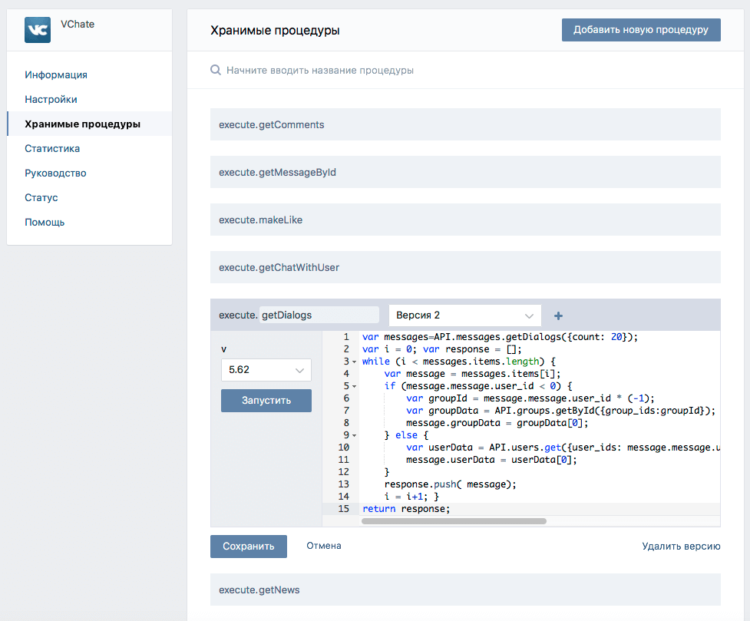Click code line 8 'message.groupData = groupData[0];'
750x621 pixels.
pyautogui.click(x=497, y=423)
